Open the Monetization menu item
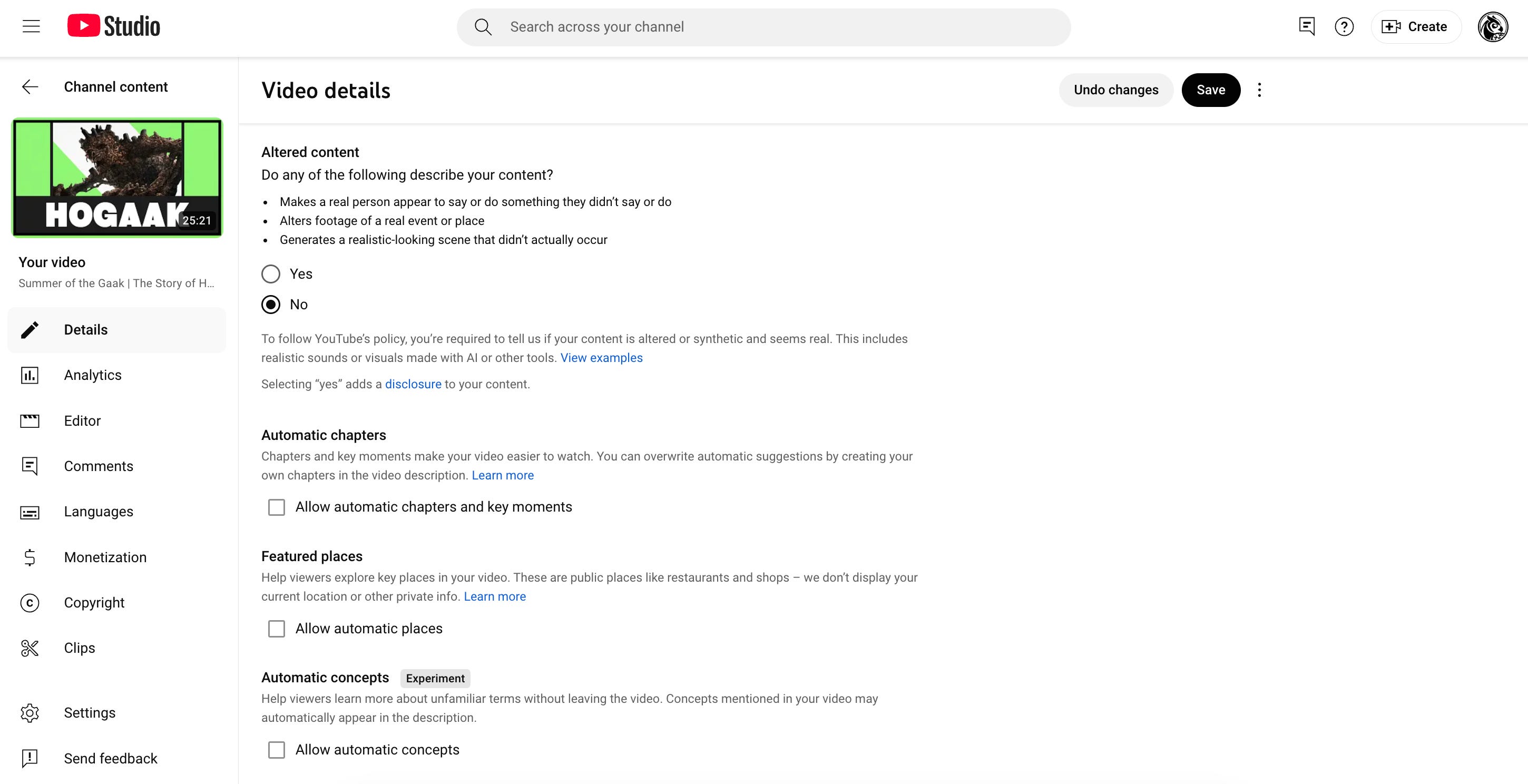The height and width of the screenshot is (784, 1528). [117, 557]
